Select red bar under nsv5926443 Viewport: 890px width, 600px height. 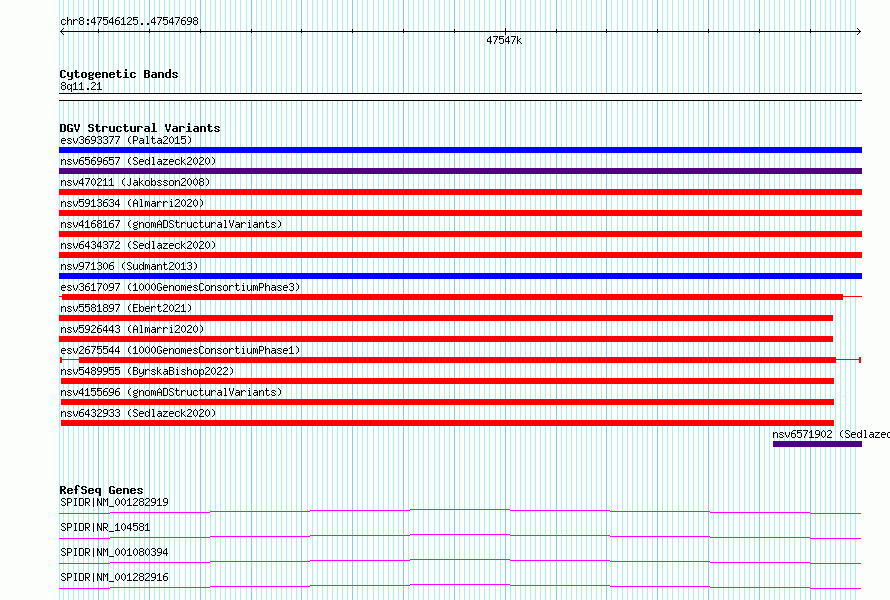(446, 339)
